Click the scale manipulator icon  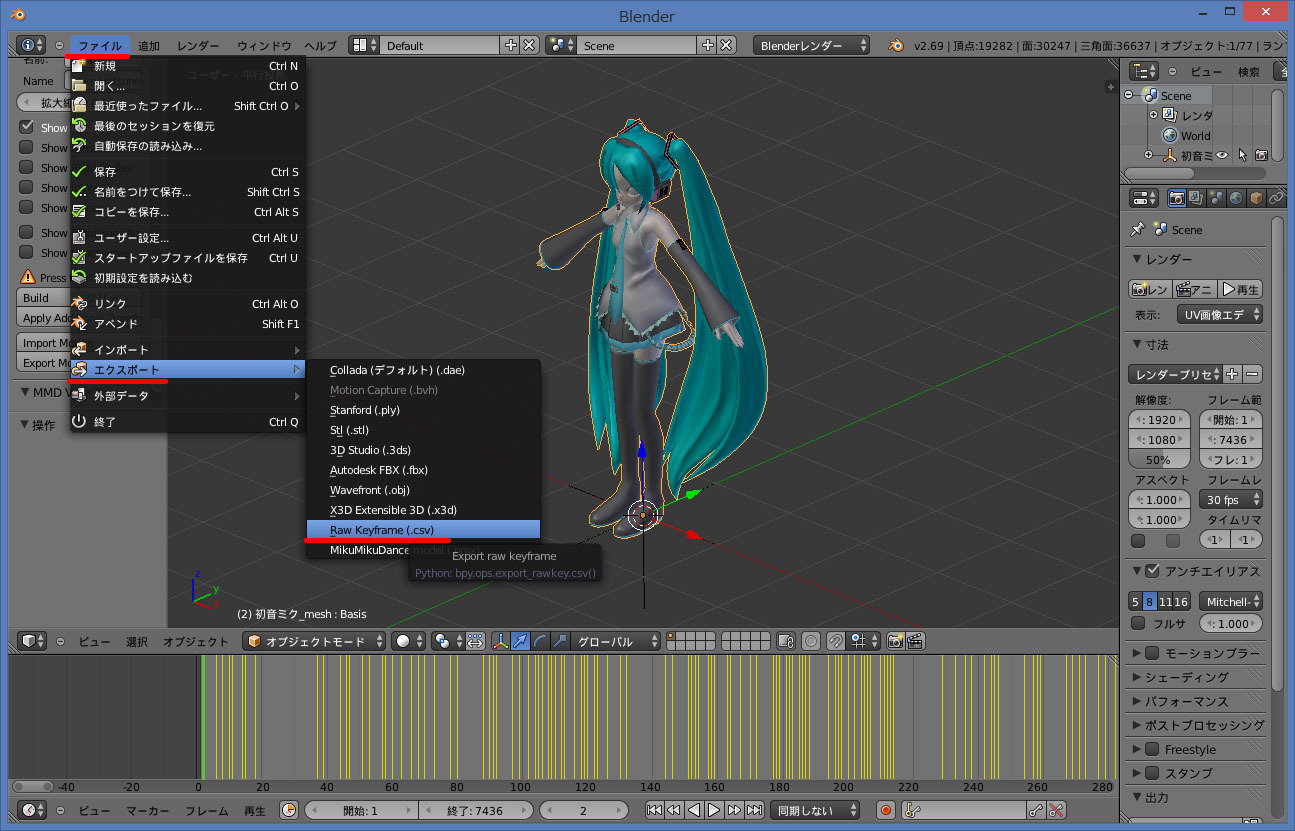coord(560,641)
